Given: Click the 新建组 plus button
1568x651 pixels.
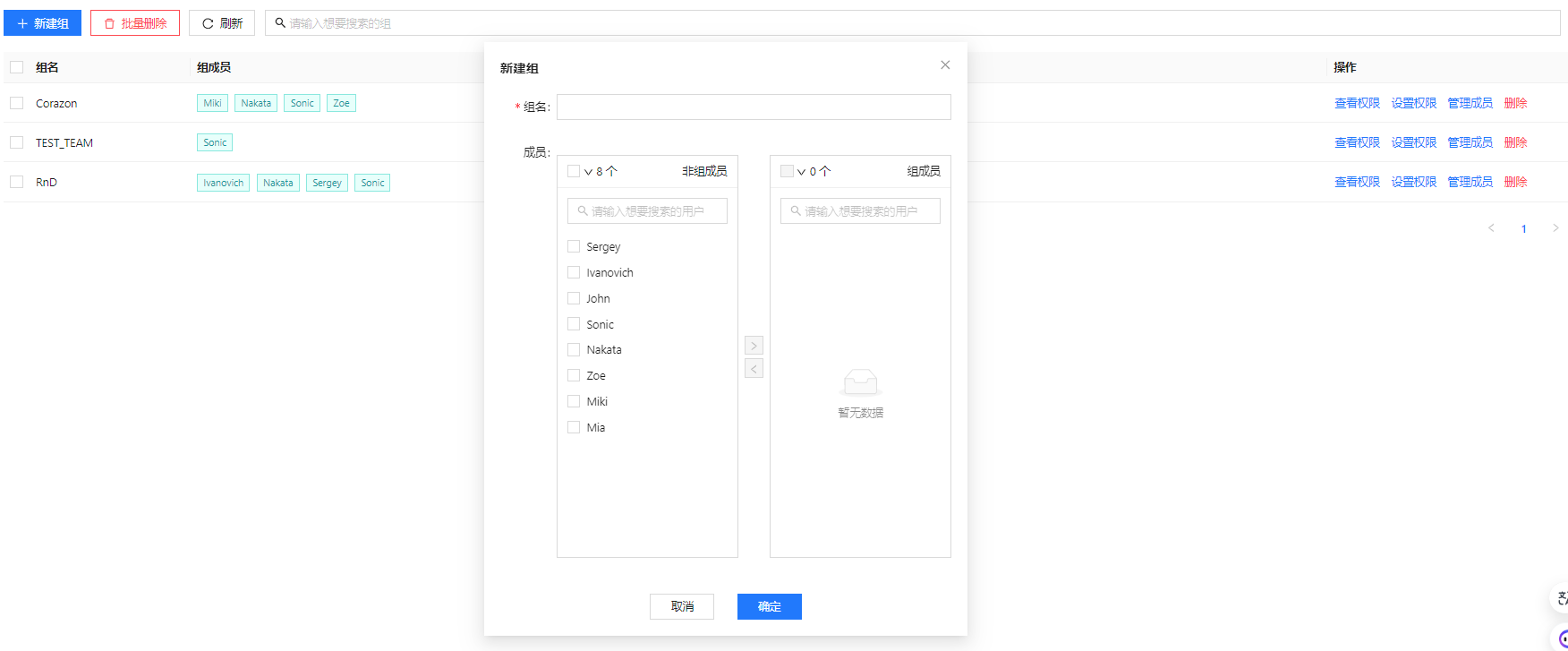Looking at the screenshot, I should coord(43,23).
